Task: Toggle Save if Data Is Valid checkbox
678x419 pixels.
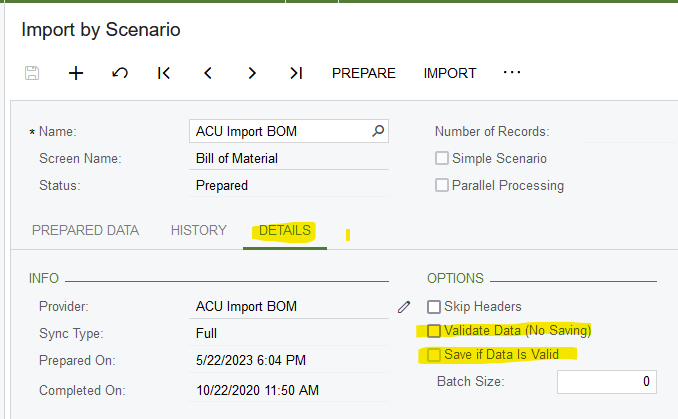Action: point(434,355)
